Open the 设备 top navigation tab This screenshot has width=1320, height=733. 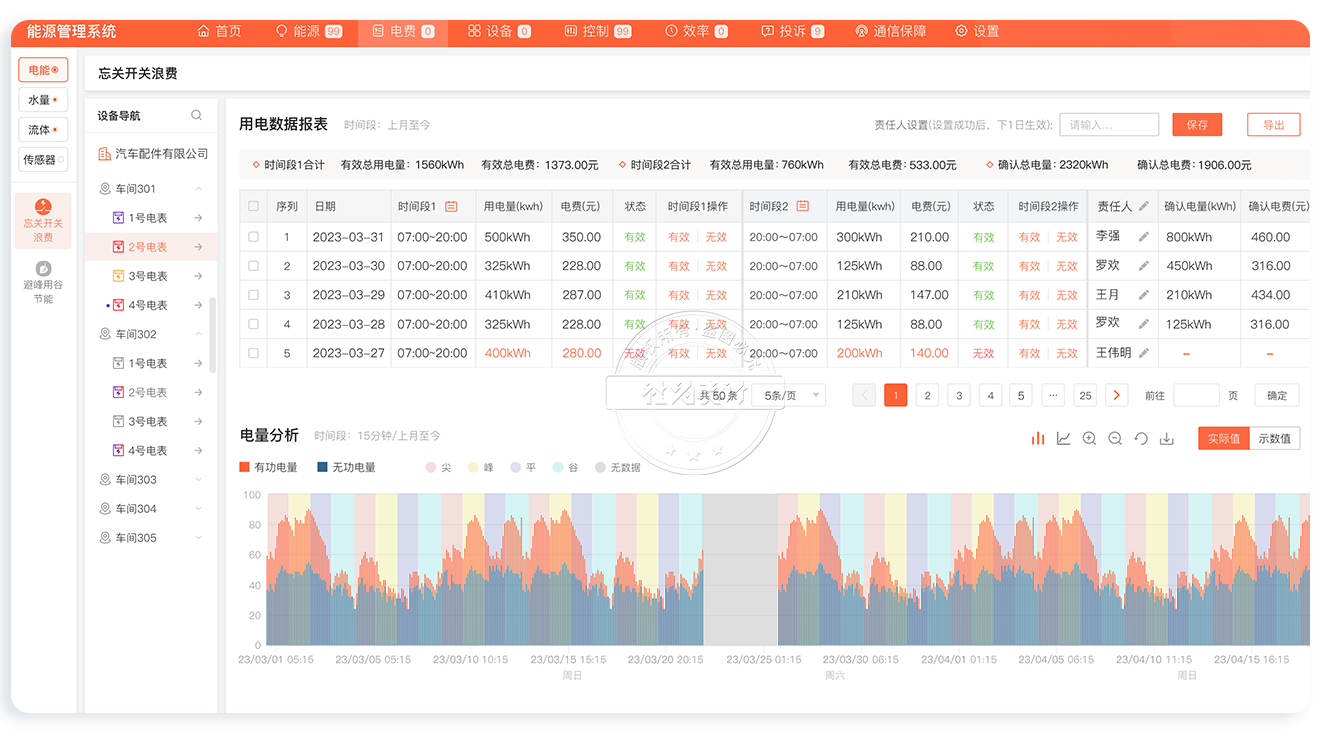(499, 31)
